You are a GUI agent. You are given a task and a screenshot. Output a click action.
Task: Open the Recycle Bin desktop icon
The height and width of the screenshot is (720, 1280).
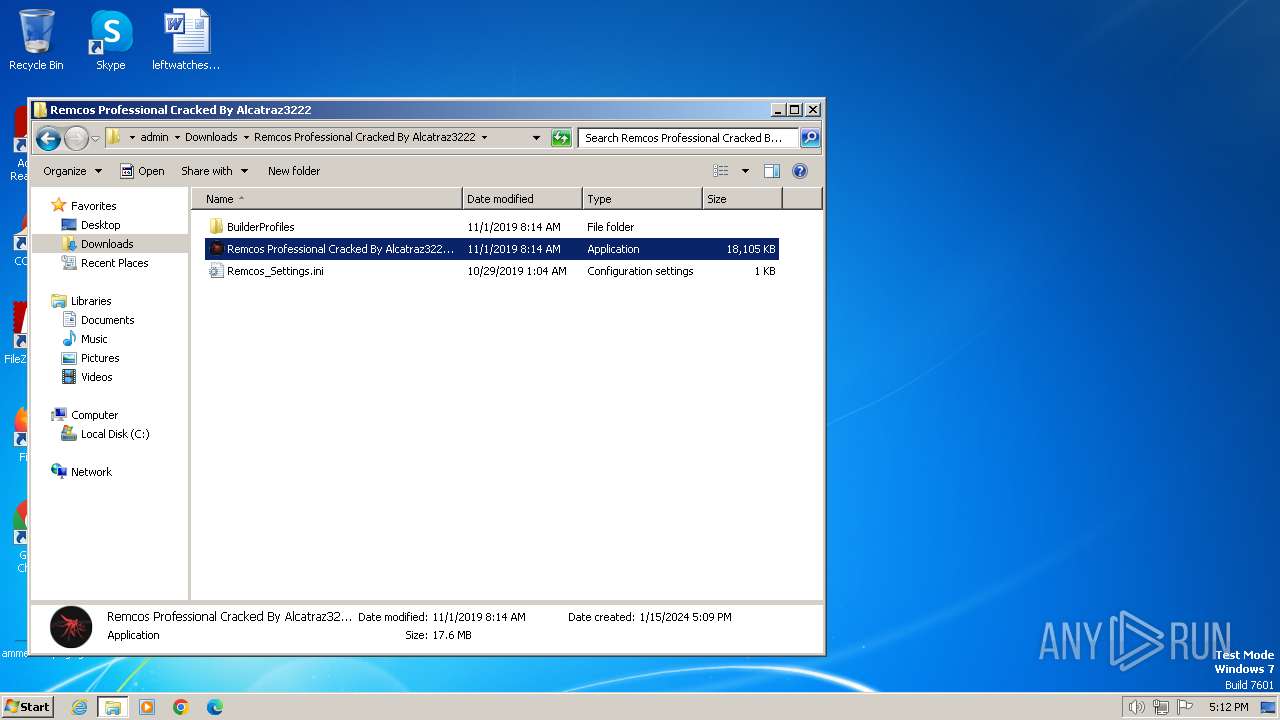(36, 40)
